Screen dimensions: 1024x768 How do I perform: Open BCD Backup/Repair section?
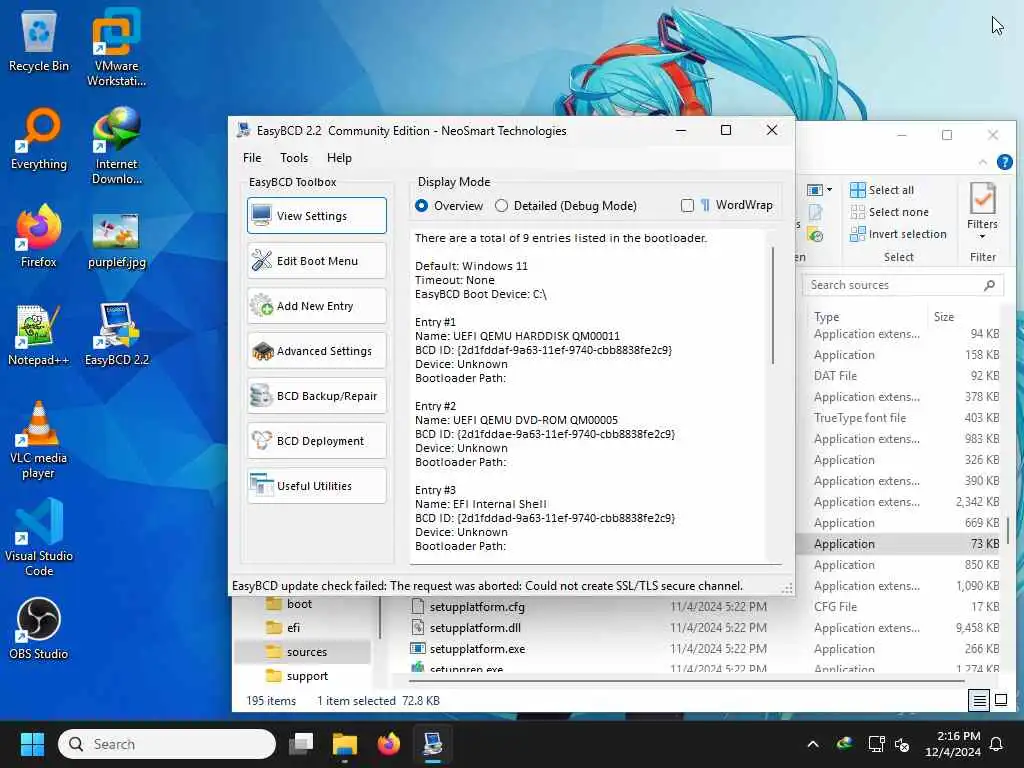(x=317, y=396)
